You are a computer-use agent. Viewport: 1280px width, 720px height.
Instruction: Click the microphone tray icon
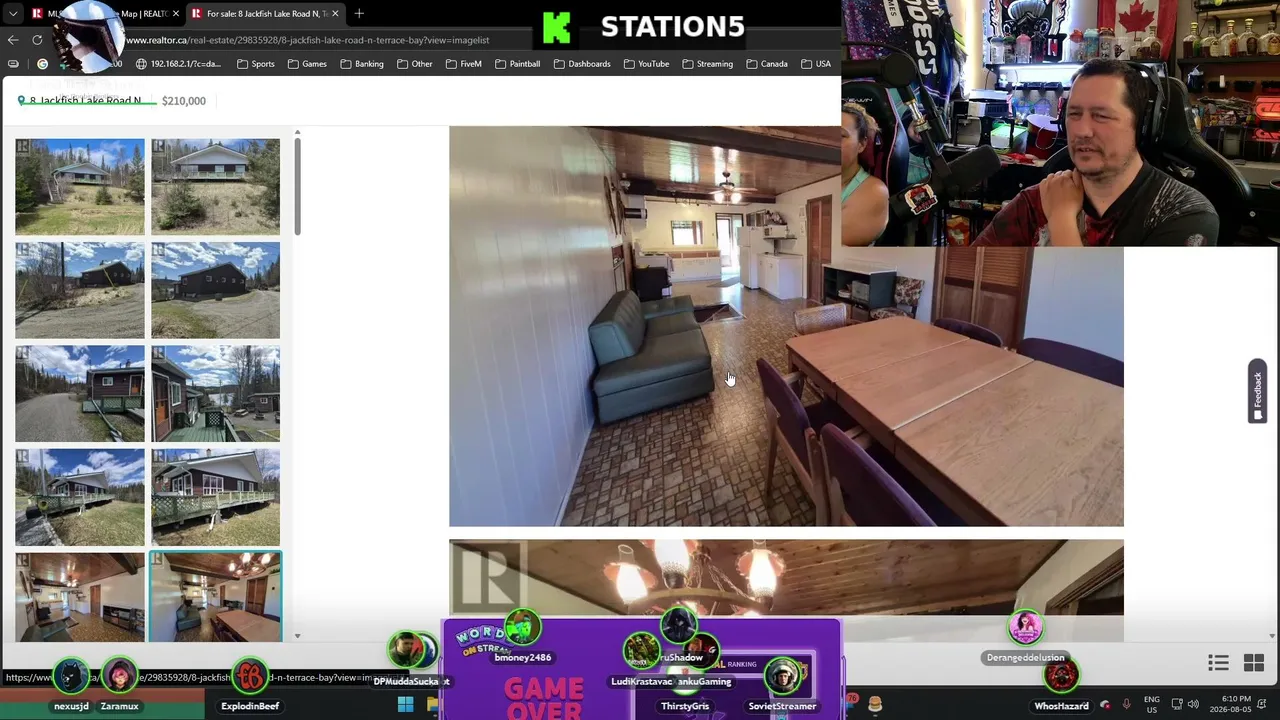[x=1126, y=705]
